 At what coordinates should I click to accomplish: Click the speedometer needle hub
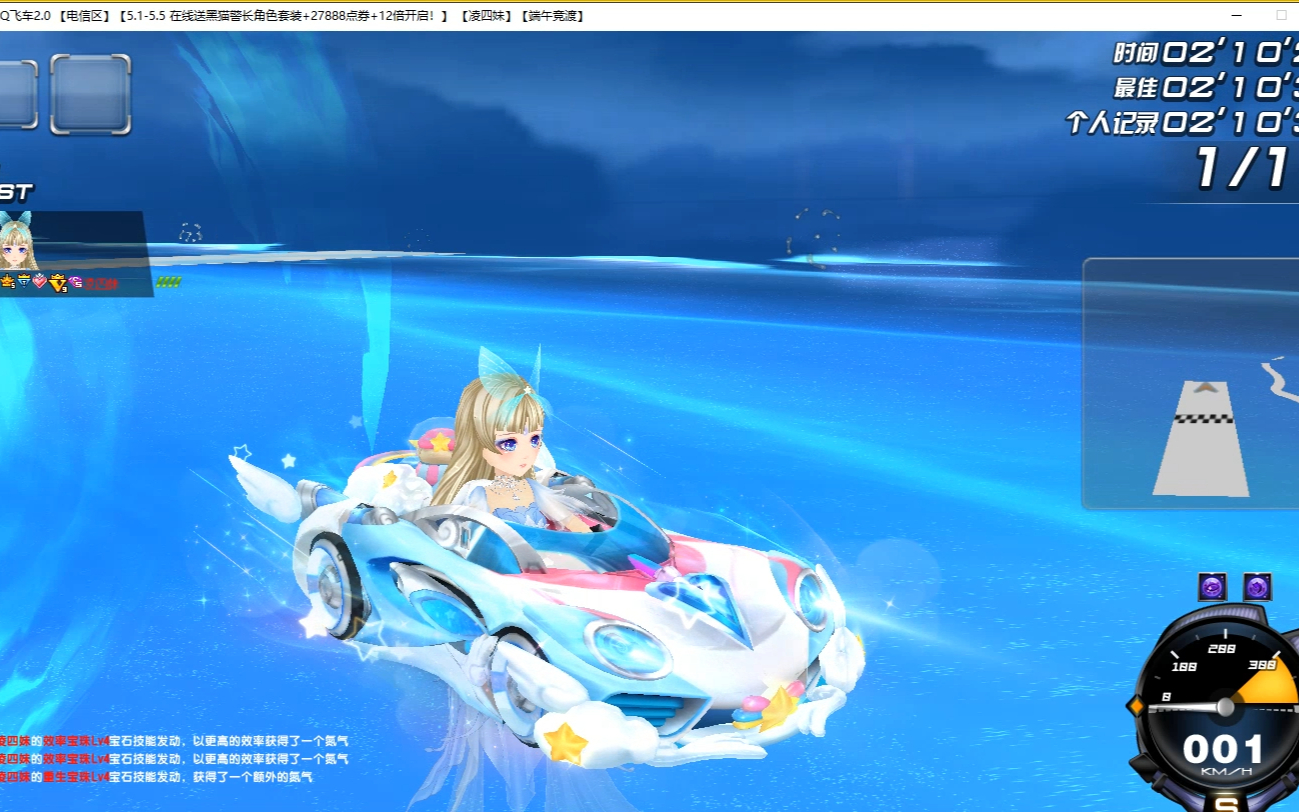tap(1225, 707)
